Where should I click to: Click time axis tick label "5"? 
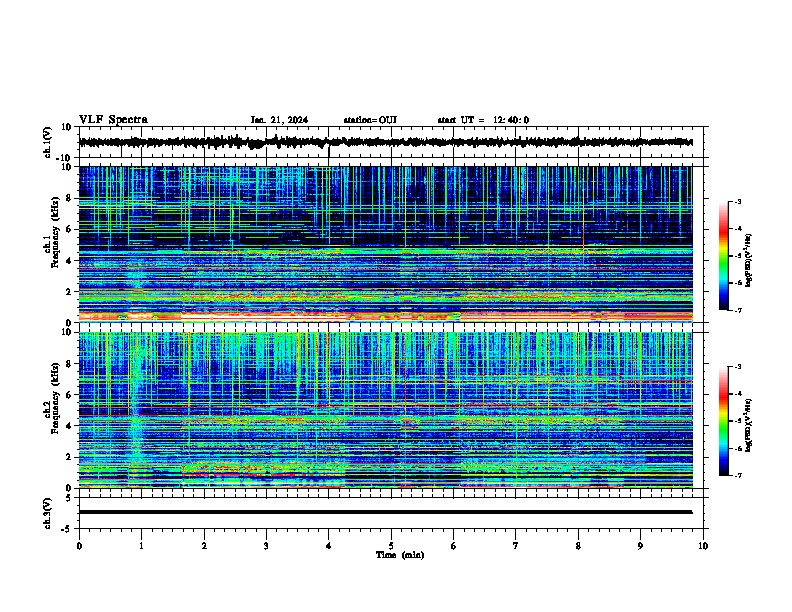click(391, 546)
